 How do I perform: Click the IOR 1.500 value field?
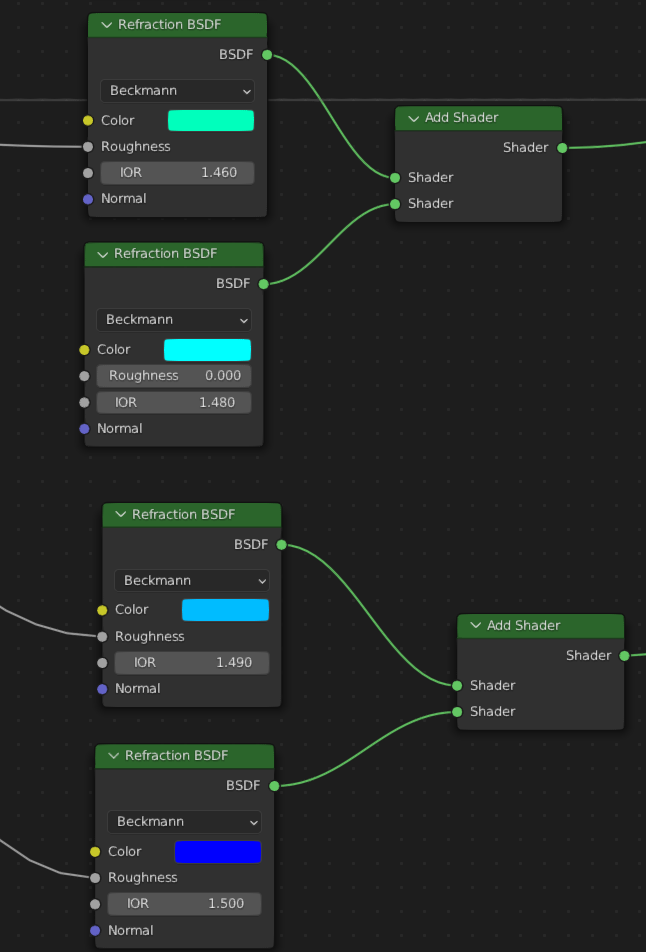(185, 904)
